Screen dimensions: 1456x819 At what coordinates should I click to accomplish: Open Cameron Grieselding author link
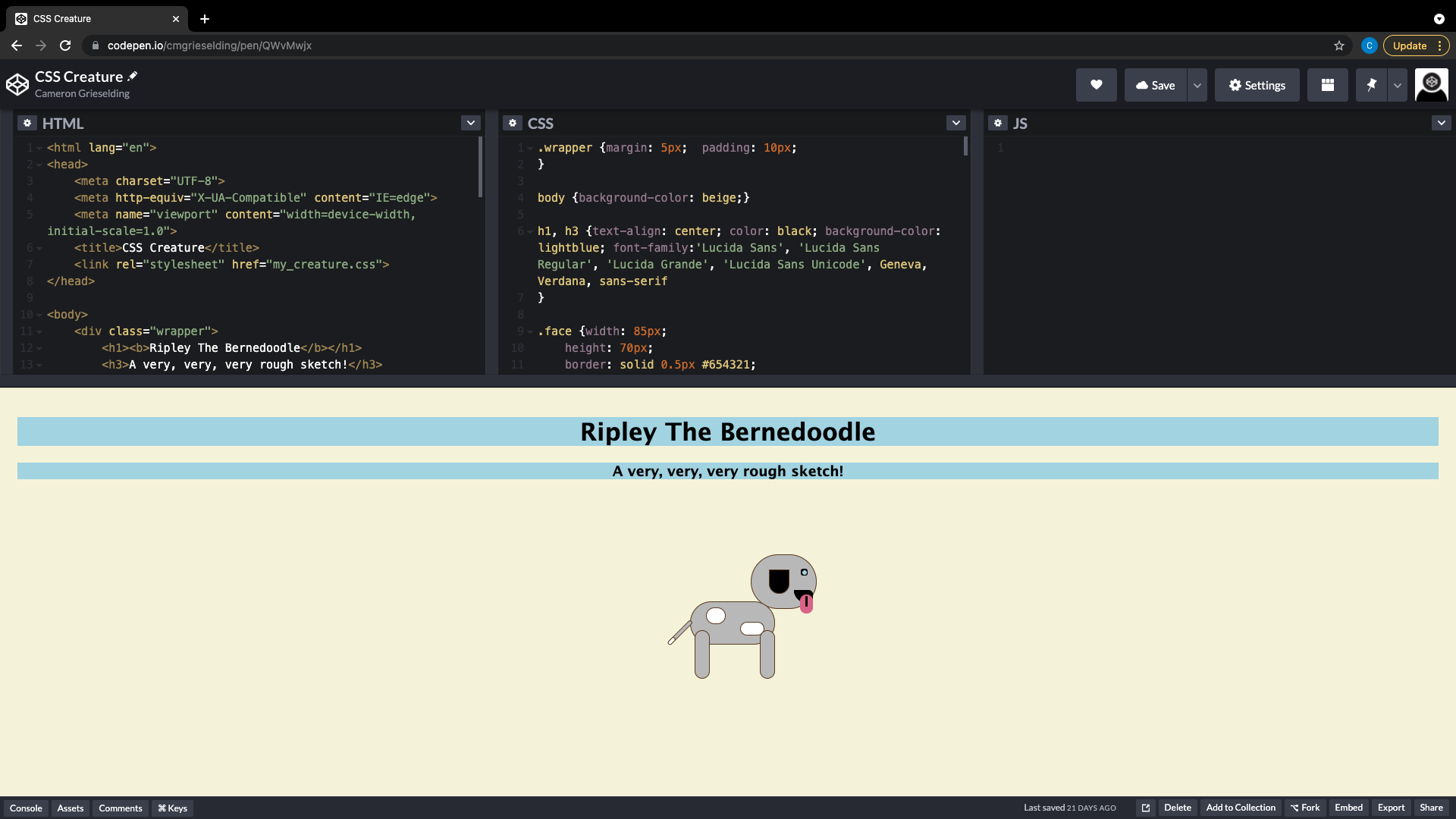(82, 93)
